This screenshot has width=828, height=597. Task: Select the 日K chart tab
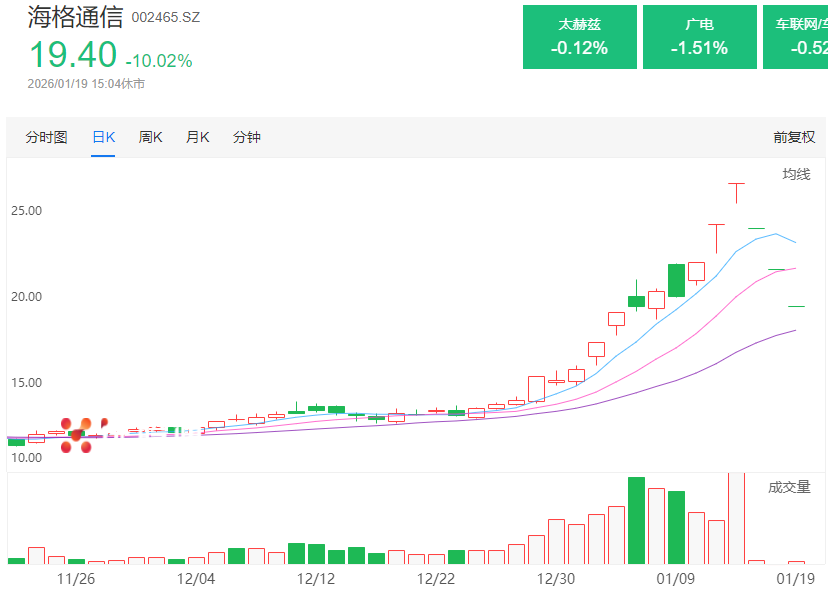(x=103, y=137)
